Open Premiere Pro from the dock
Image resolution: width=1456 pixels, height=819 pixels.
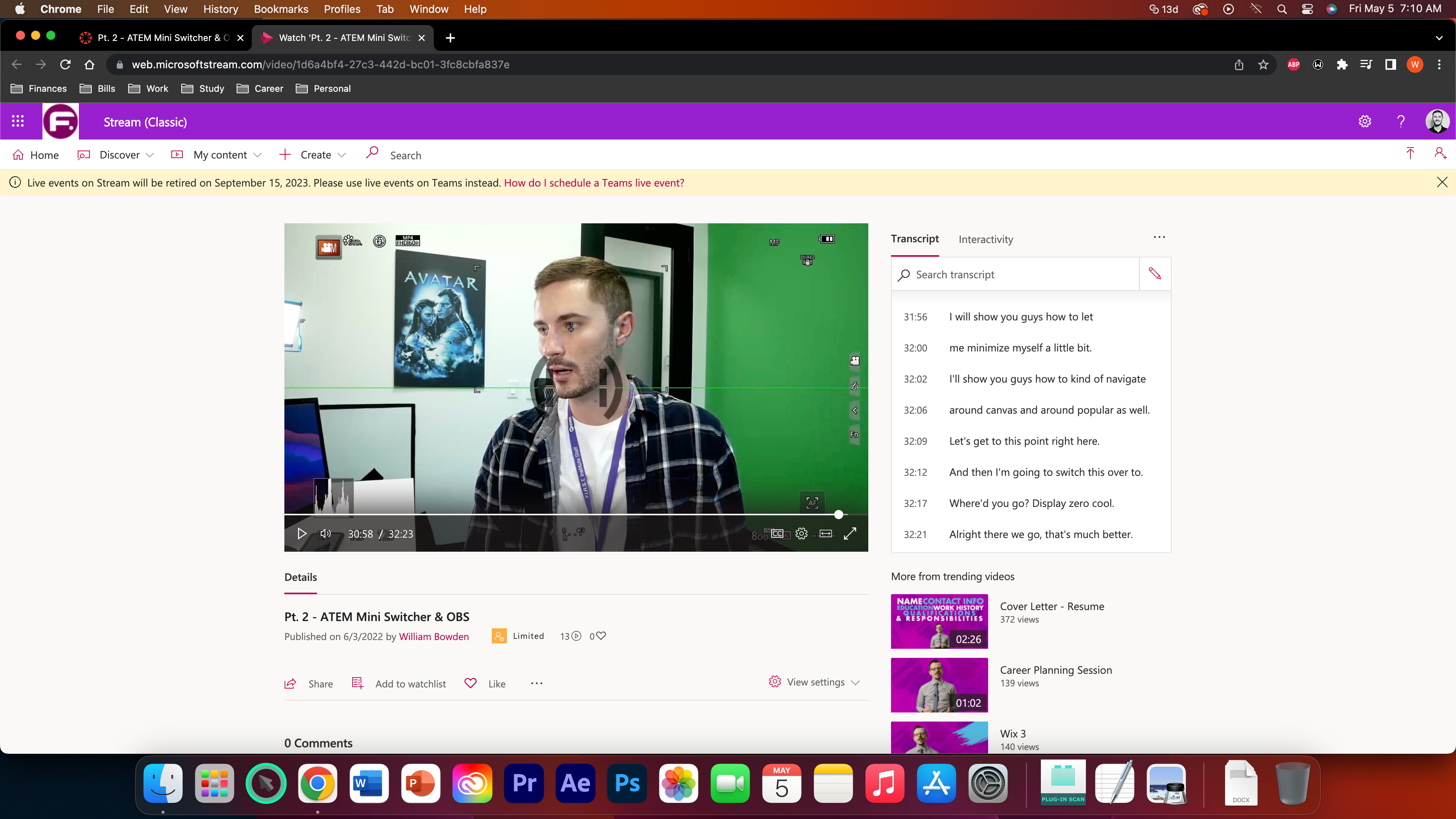523,783
